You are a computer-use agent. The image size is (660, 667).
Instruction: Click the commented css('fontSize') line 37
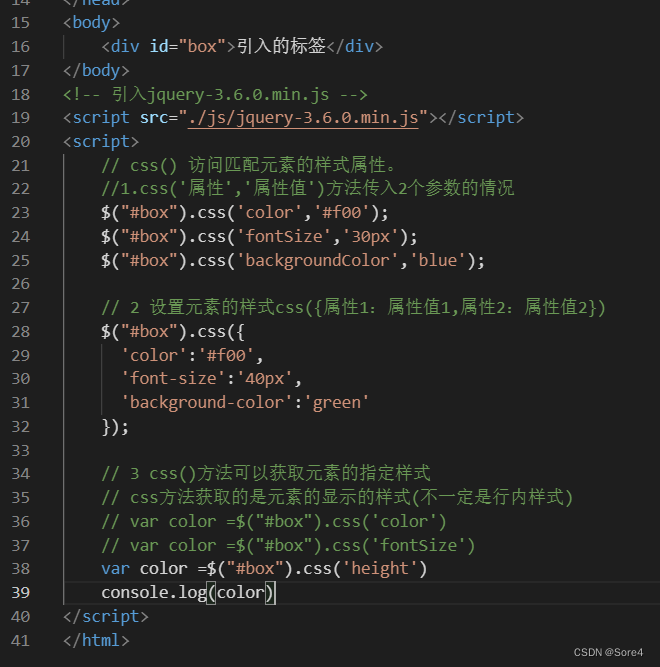(288, 545)
